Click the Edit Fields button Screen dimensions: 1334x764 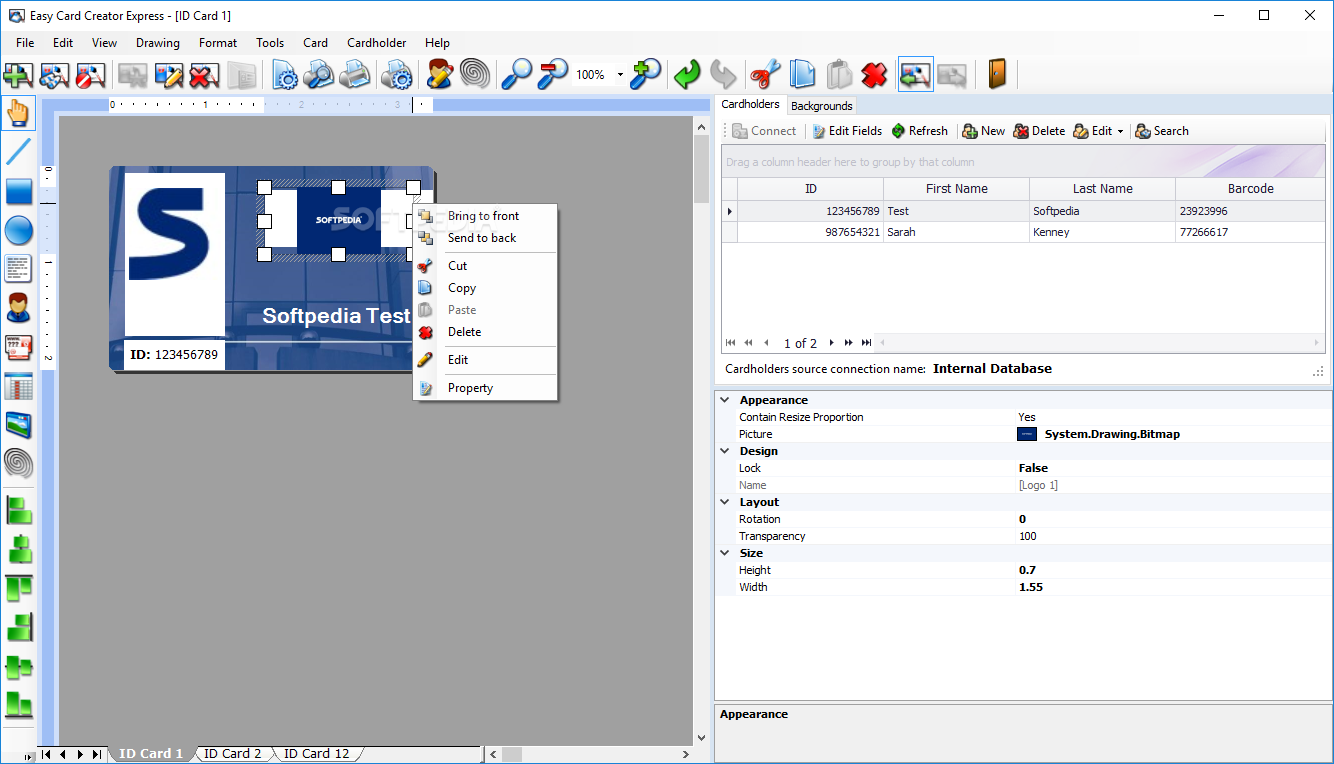click(846, 131)
